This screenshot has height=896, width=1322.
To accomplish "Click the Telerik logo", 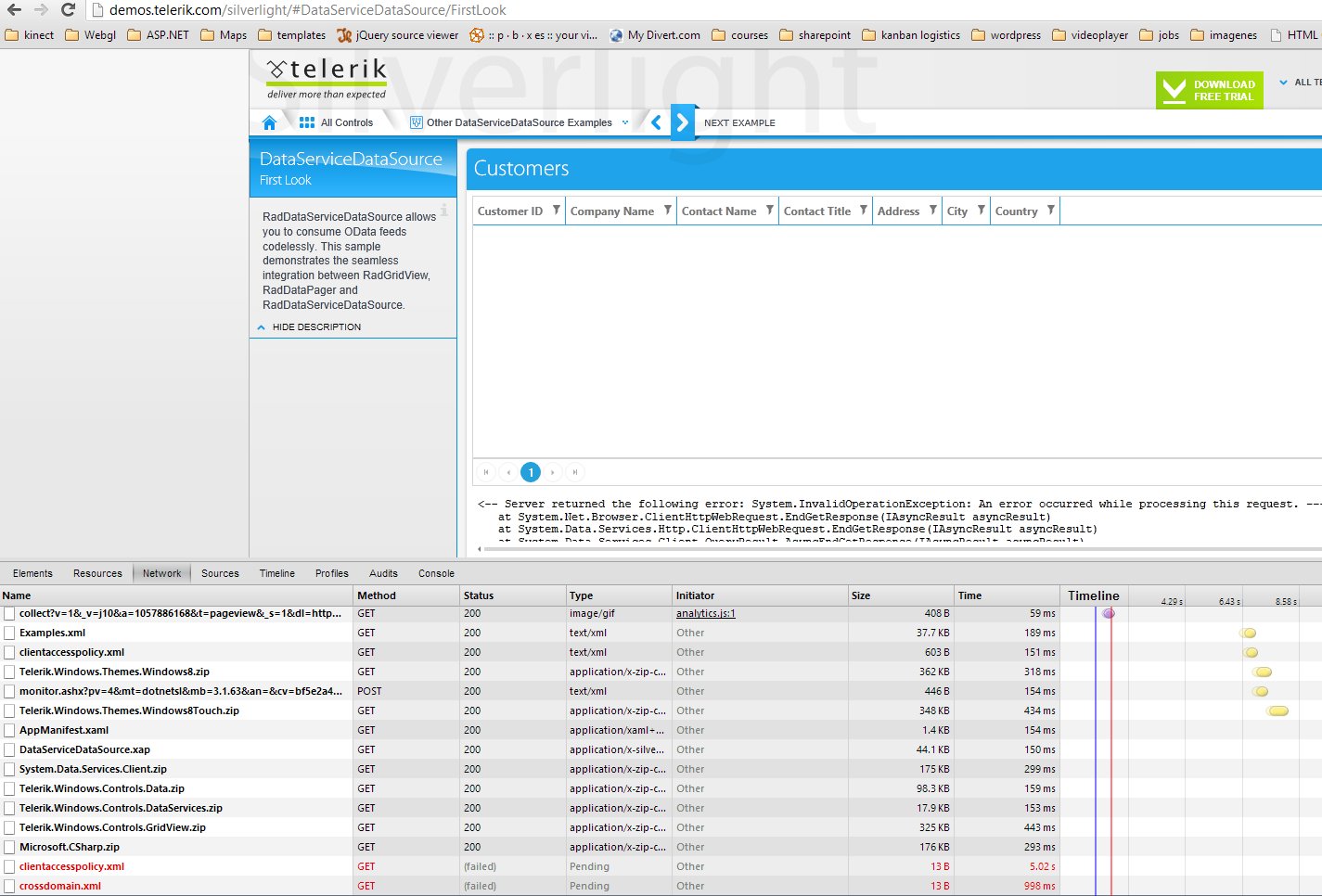I will 327,79.
